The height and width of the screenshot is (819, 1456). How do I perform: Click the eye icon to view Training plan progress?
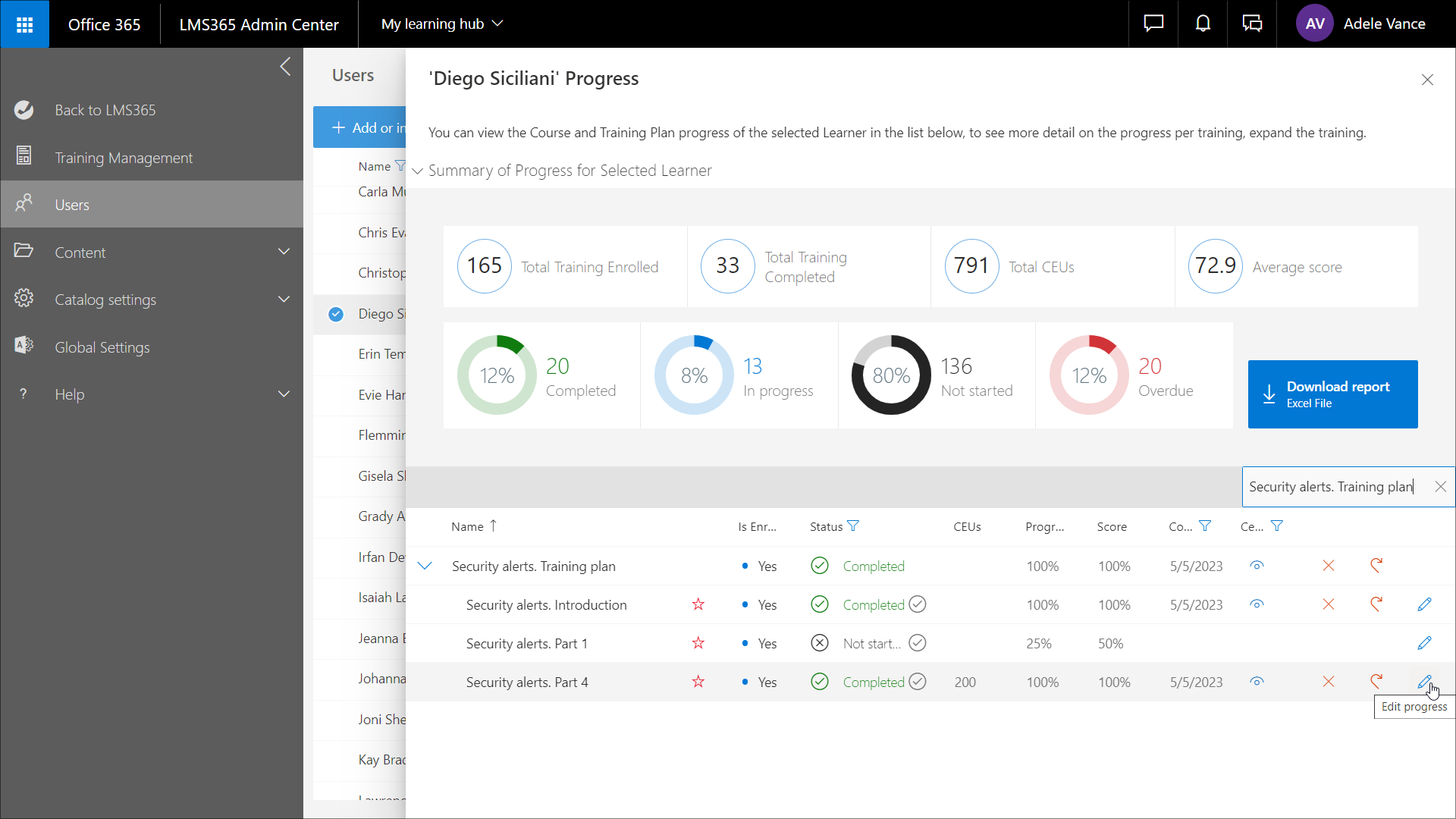click(x=1257, y=566)
